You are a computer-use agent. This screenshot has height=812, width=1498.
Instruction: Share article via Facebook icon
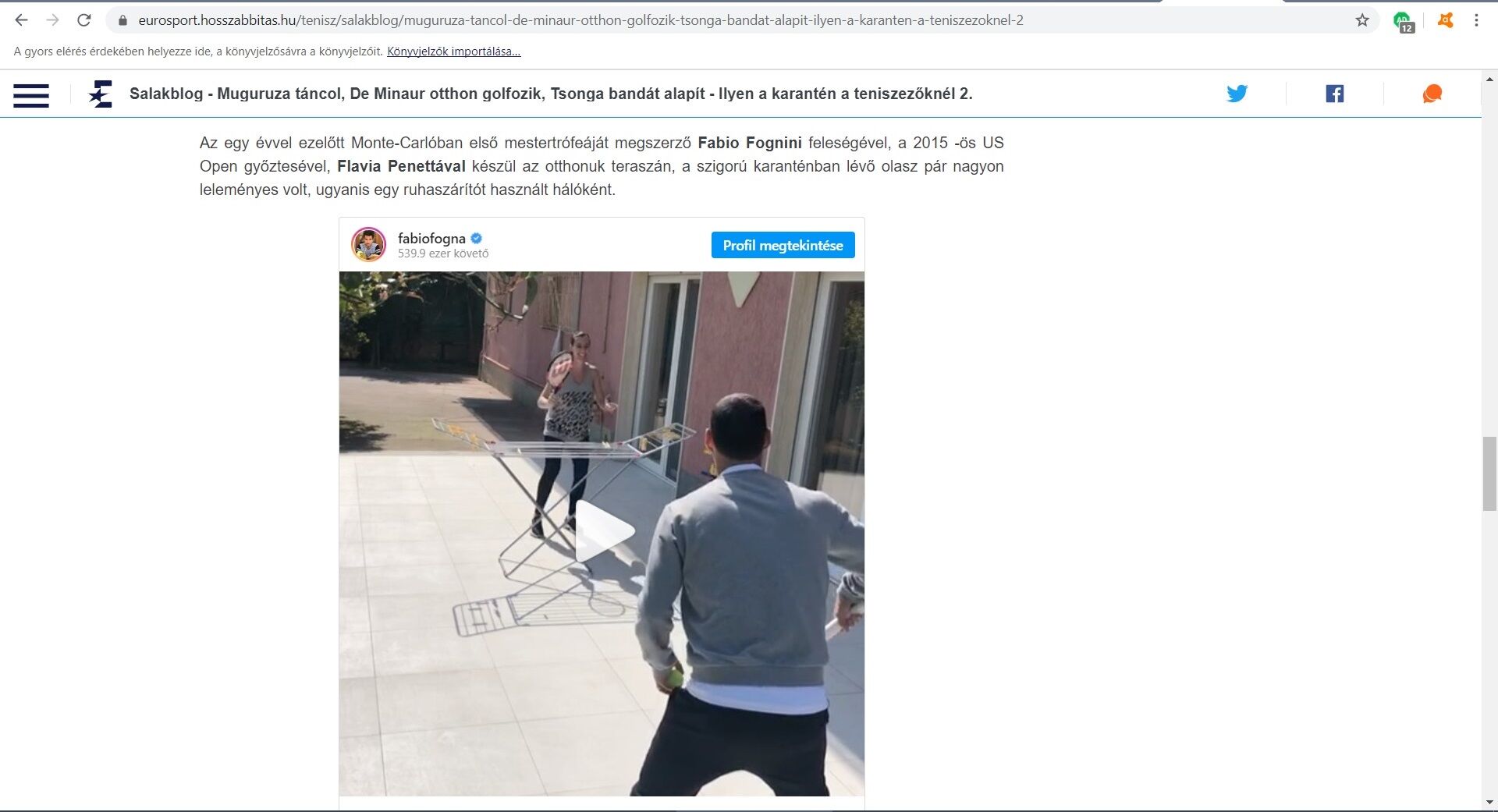coord(1335,94)
